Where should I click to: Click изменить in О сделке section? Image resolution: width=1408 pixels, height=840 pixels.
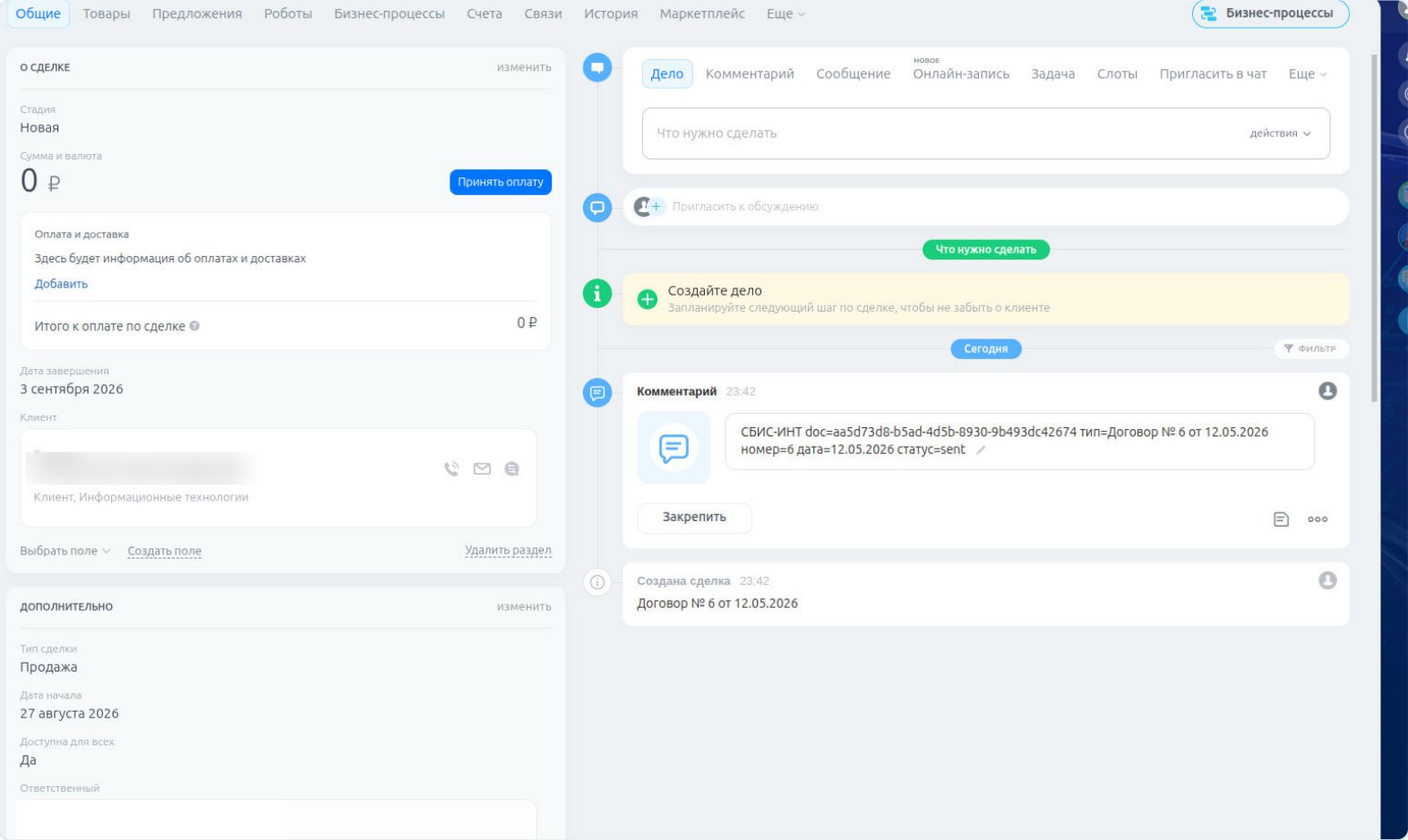524,67
